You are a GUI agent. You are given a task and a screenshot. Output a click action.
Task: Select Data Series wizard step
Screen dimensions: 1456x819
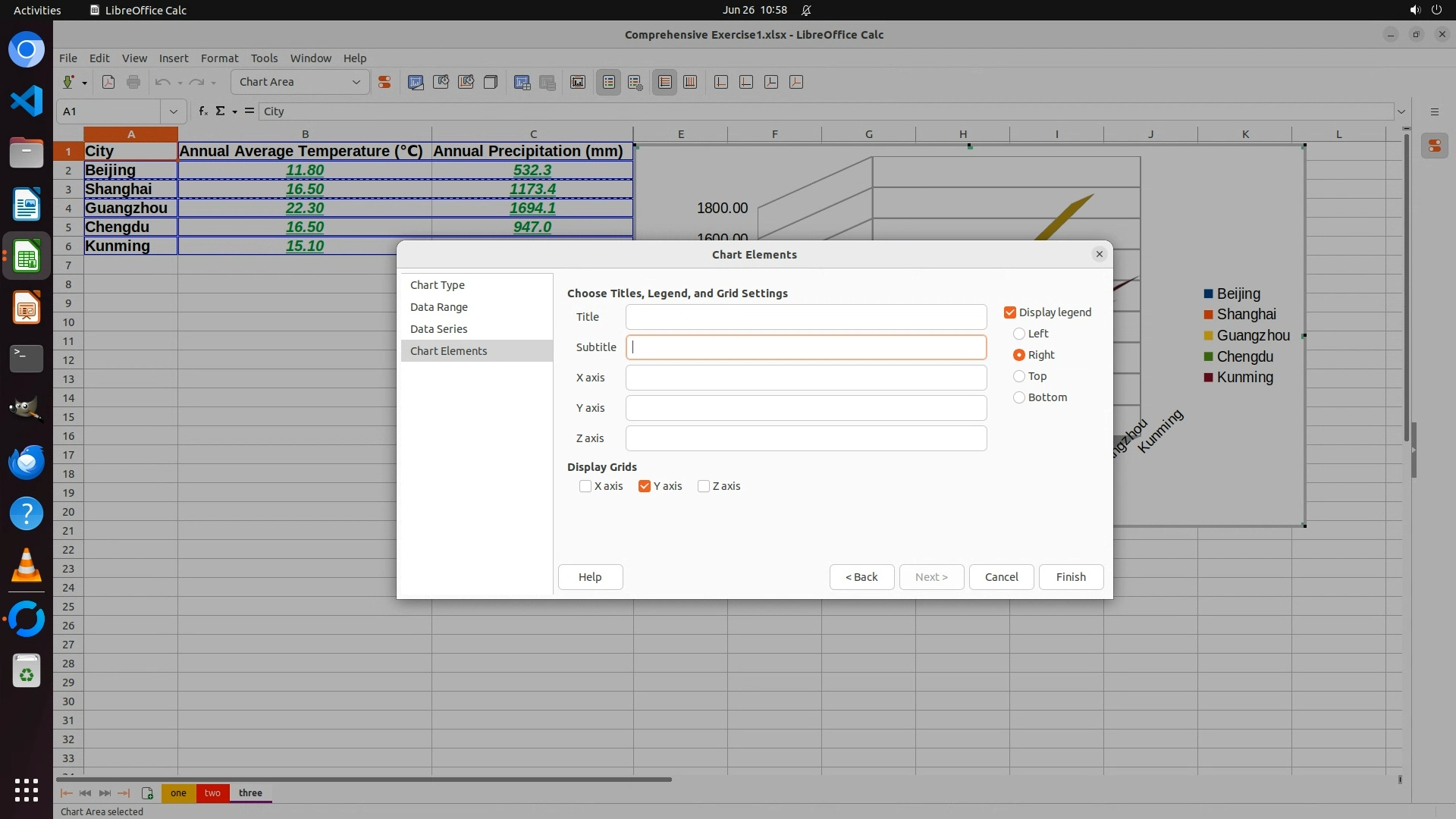tap(438, 329)
